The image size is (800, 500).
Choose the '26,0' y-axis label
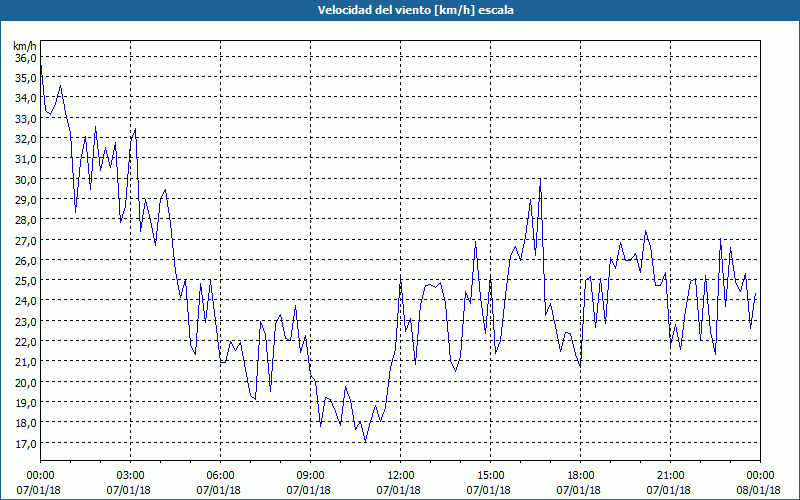tap(26, 261)
